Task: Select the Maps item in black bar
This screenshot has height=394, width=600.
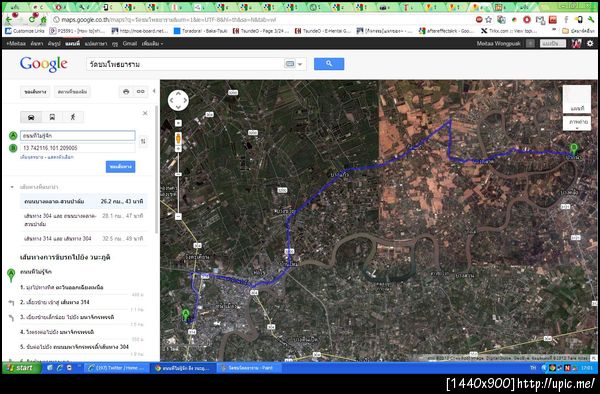Action: coord(72,44)
